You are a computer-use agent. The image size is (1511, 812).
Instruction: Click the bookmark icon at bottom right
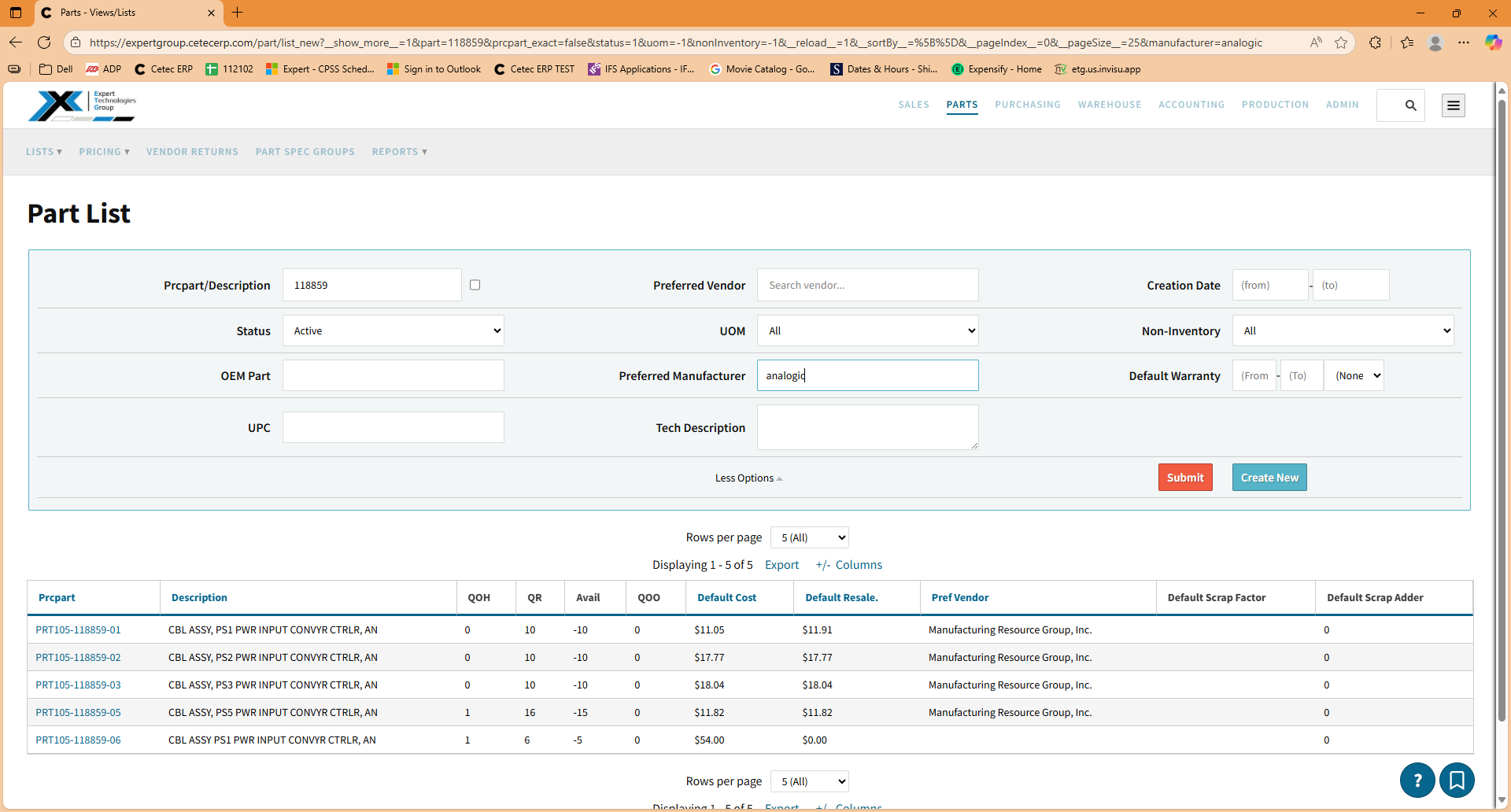(1457, 780)
